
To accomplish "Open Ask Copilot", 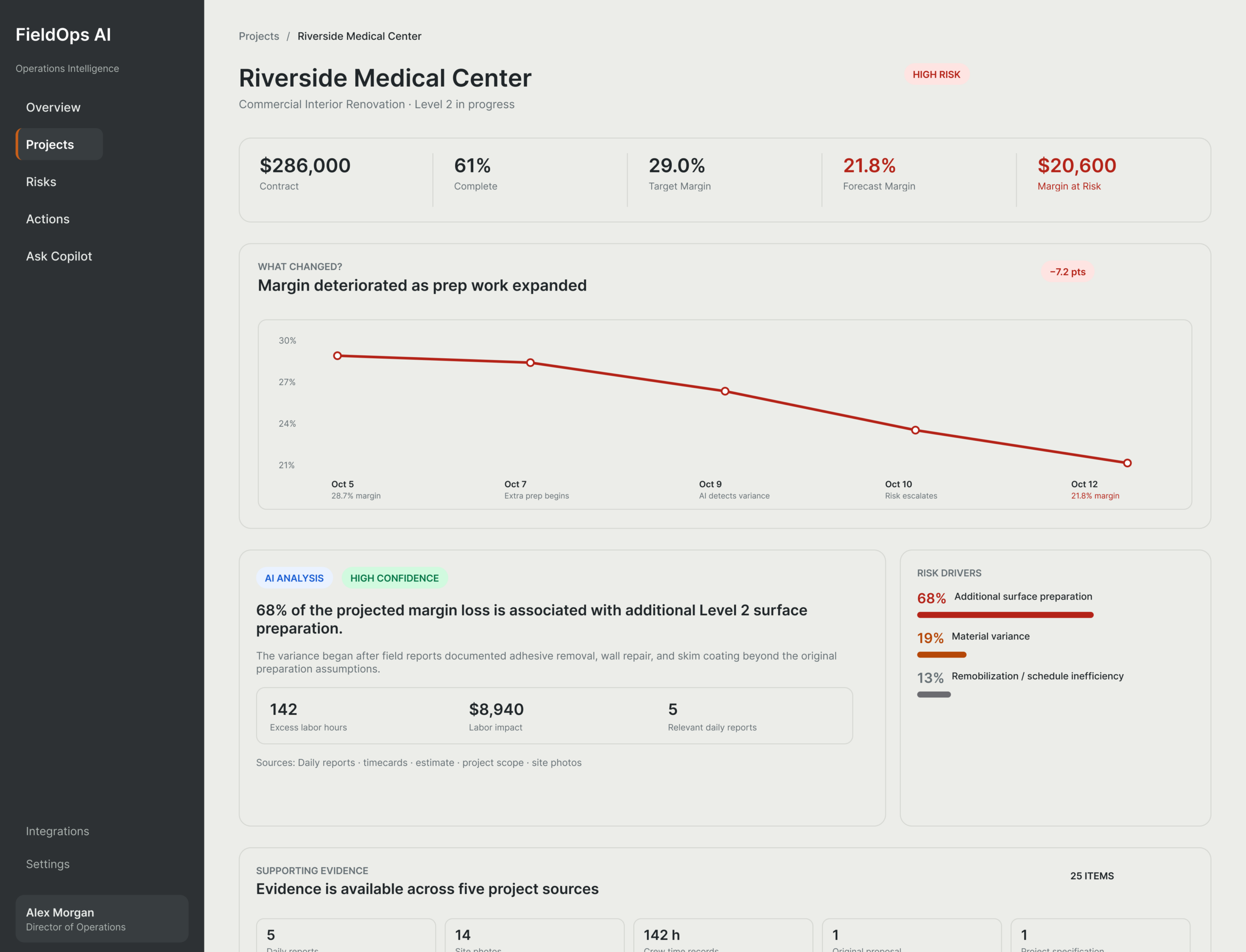I will [59, 256].
